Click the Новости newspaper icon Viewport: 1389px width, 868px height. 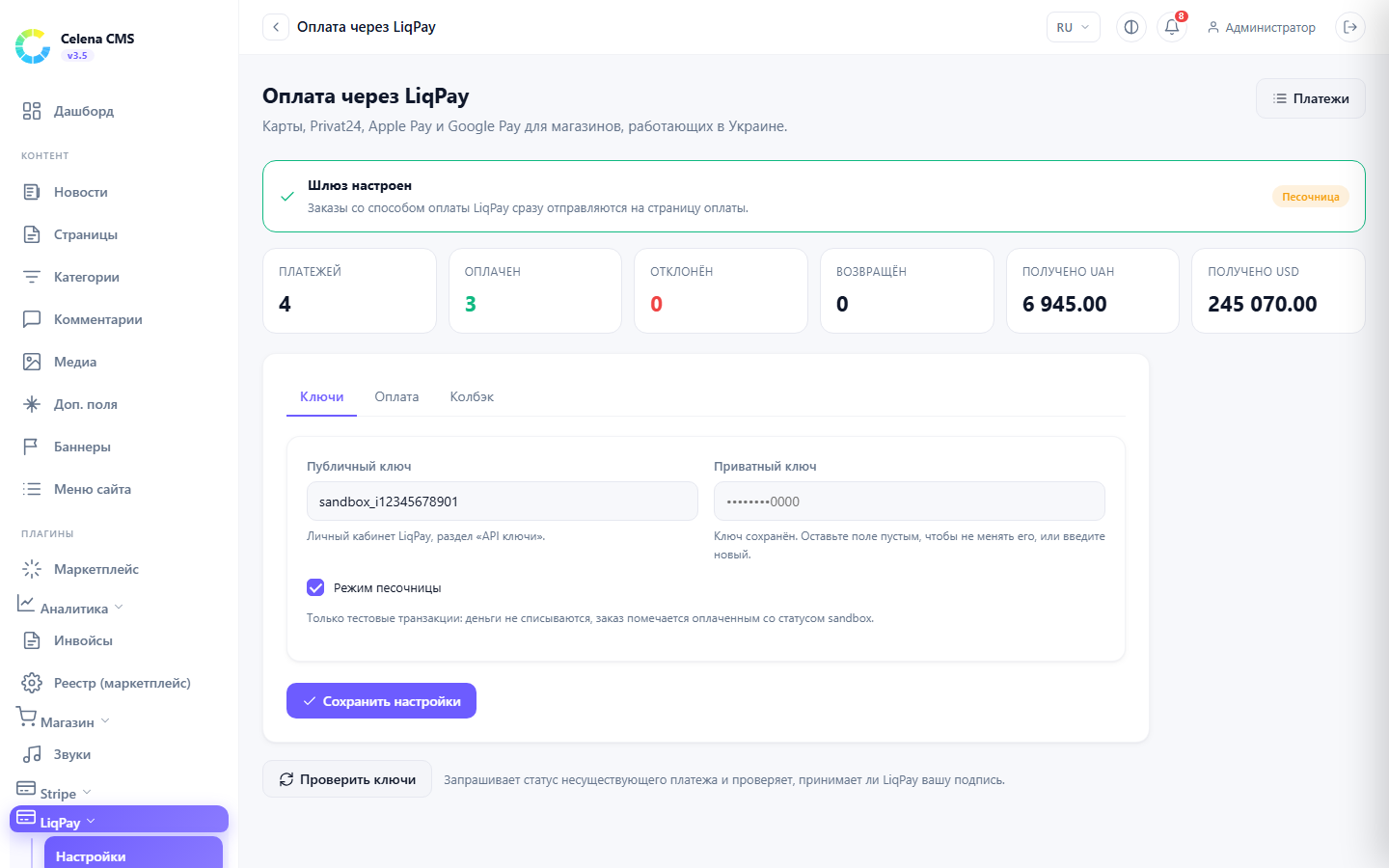point(32,192)
